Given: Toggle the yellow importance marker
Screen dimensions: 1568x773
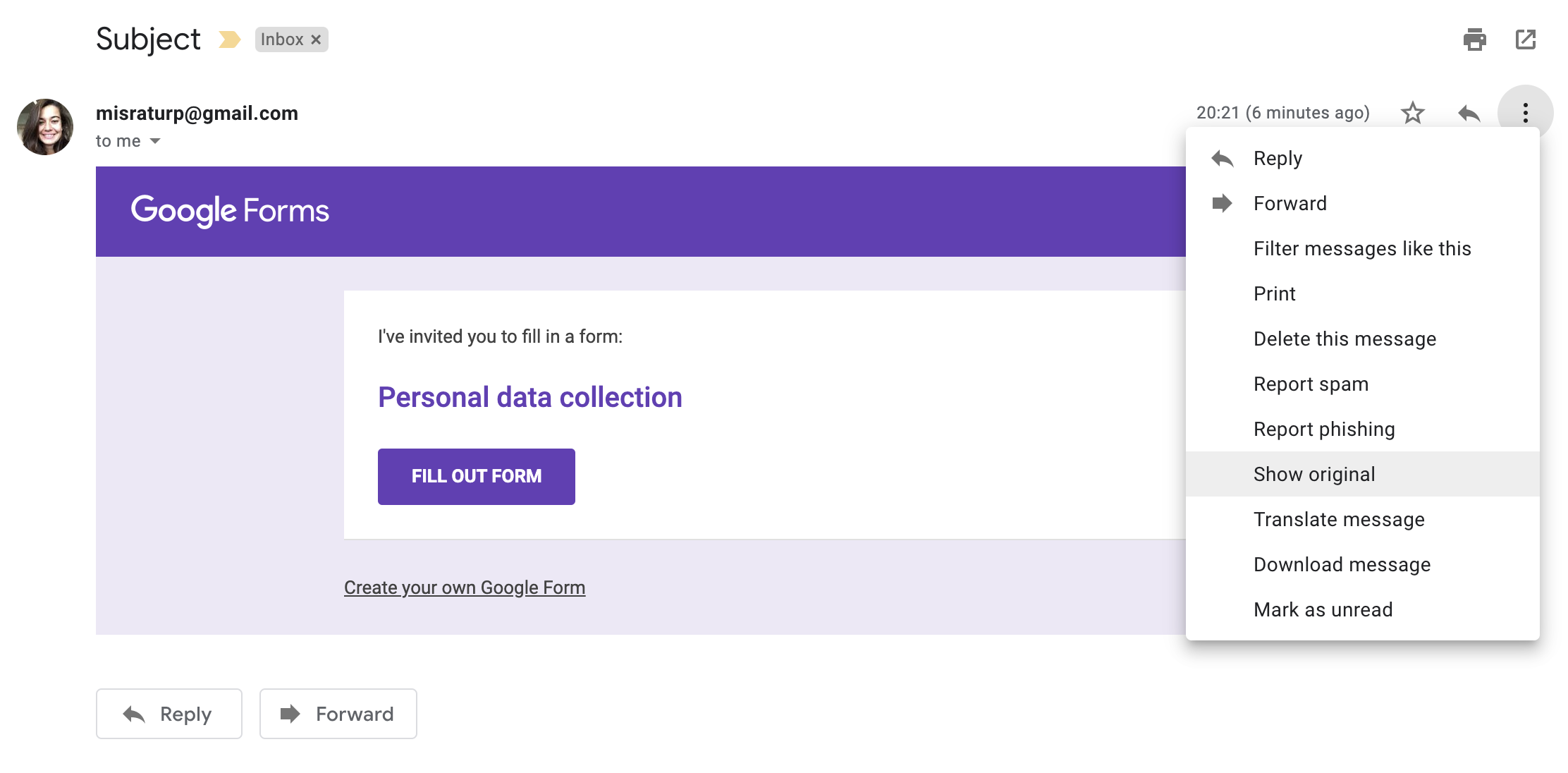Looking at the screenshot, I should point(229,39).
